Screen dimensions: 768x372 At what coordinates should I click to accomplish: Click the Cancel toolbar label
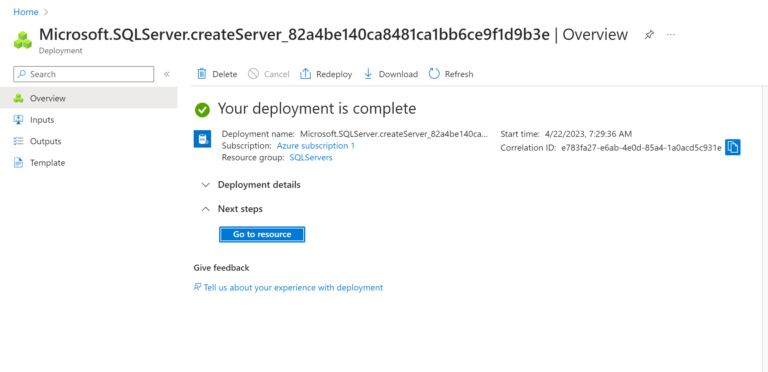(277, 74)
